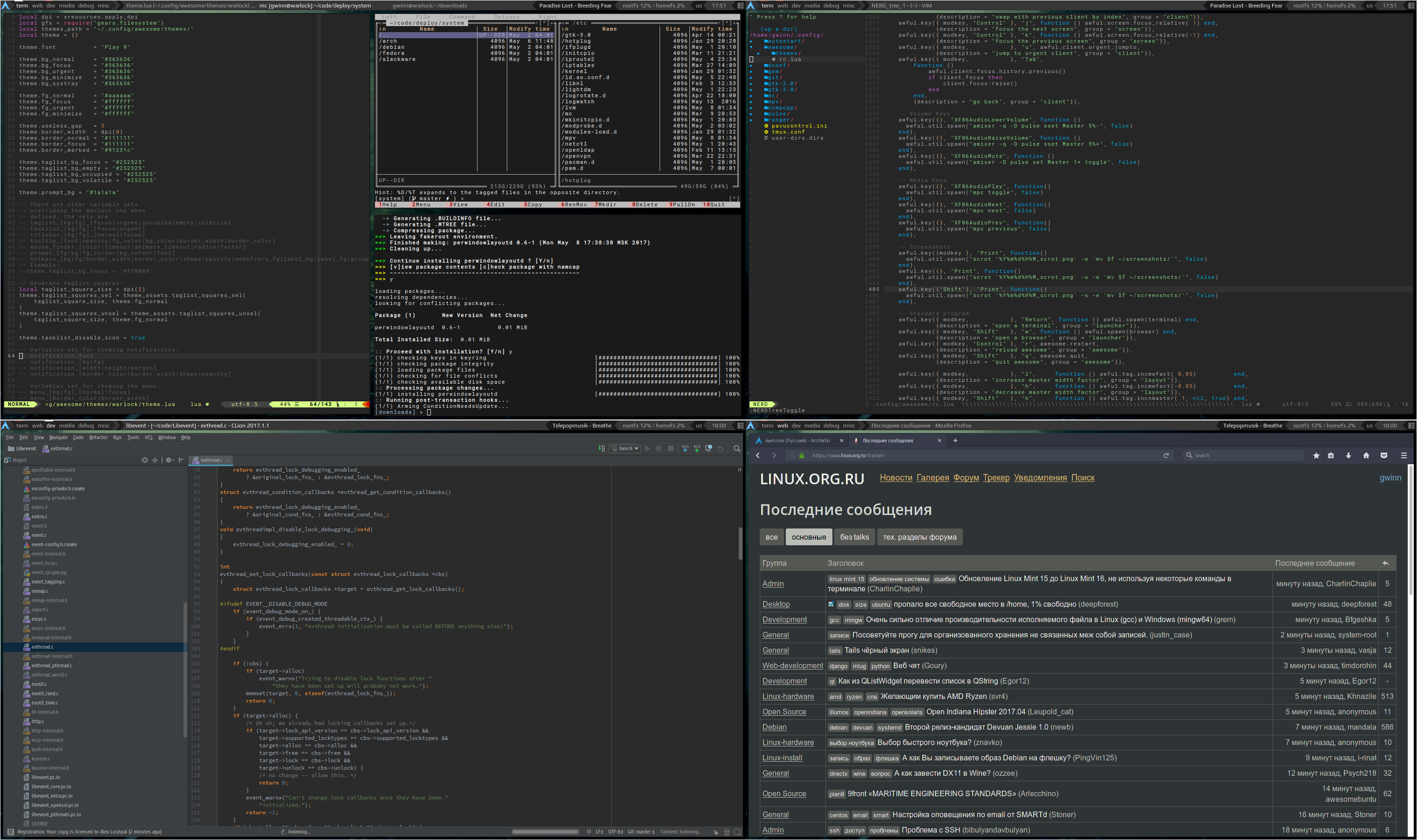Click the CLion Stop square icon

671,448
